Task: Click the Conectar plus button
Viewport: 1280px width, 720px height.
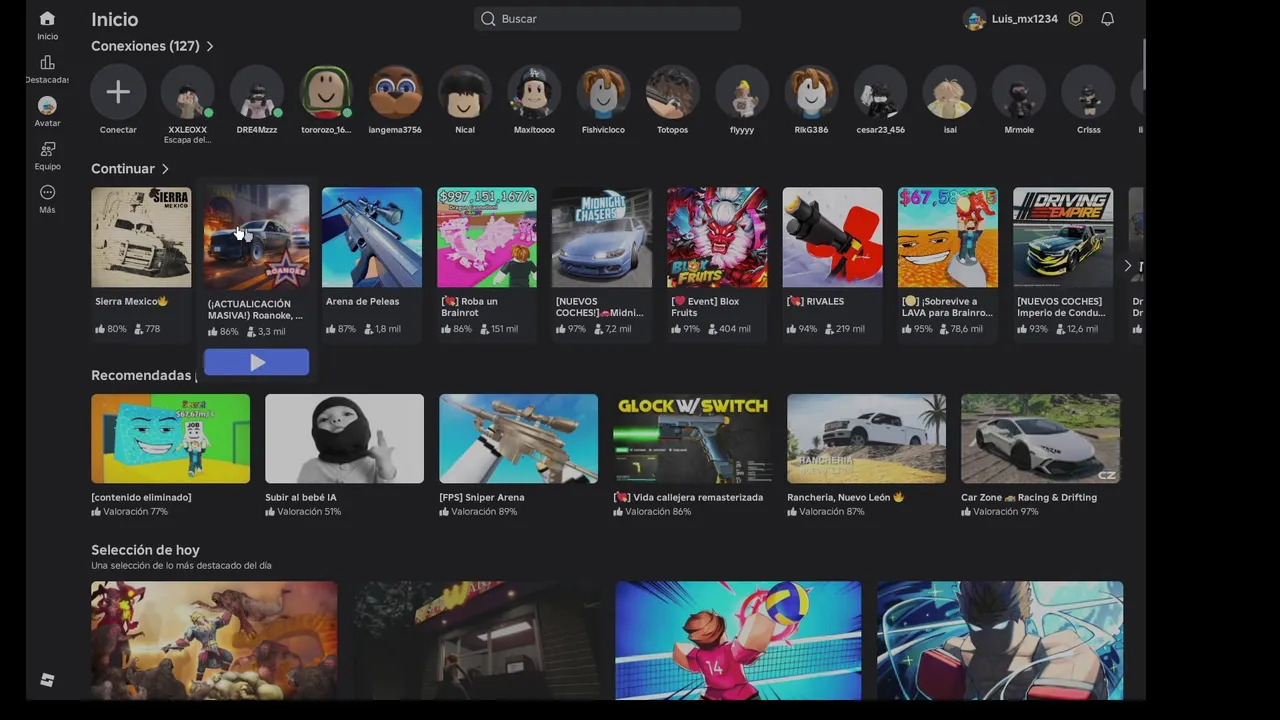Action: tap(118, 92)
